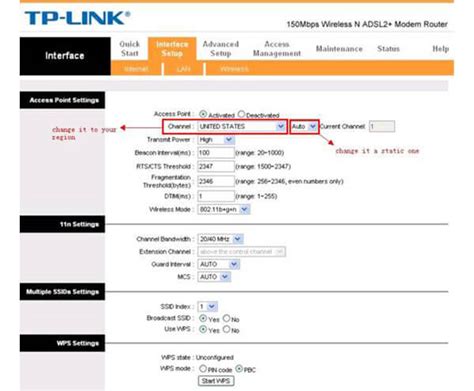Open the MCS dropdown
Viewport: 474px width, 391px height.
coord(214,277)
